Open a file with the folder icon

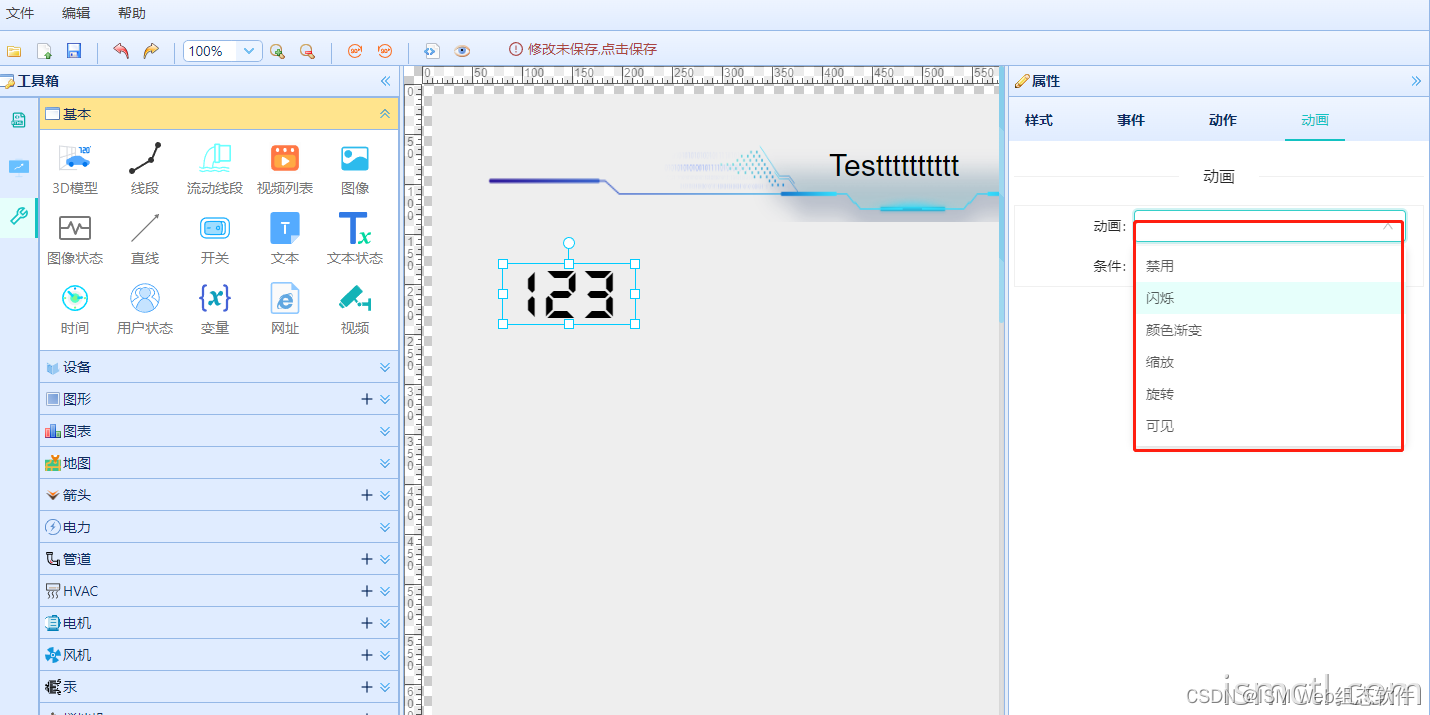pyautogui.click(x=14, y=51)
